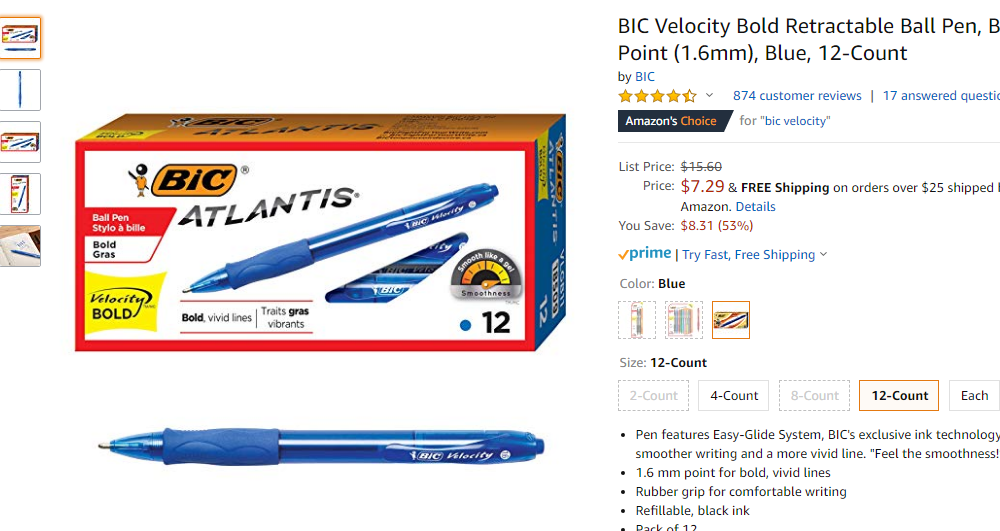The width and height of the screenshot is (1000, 531).
Task: Open the 17 answered questions link
Action: coord(941,96)
